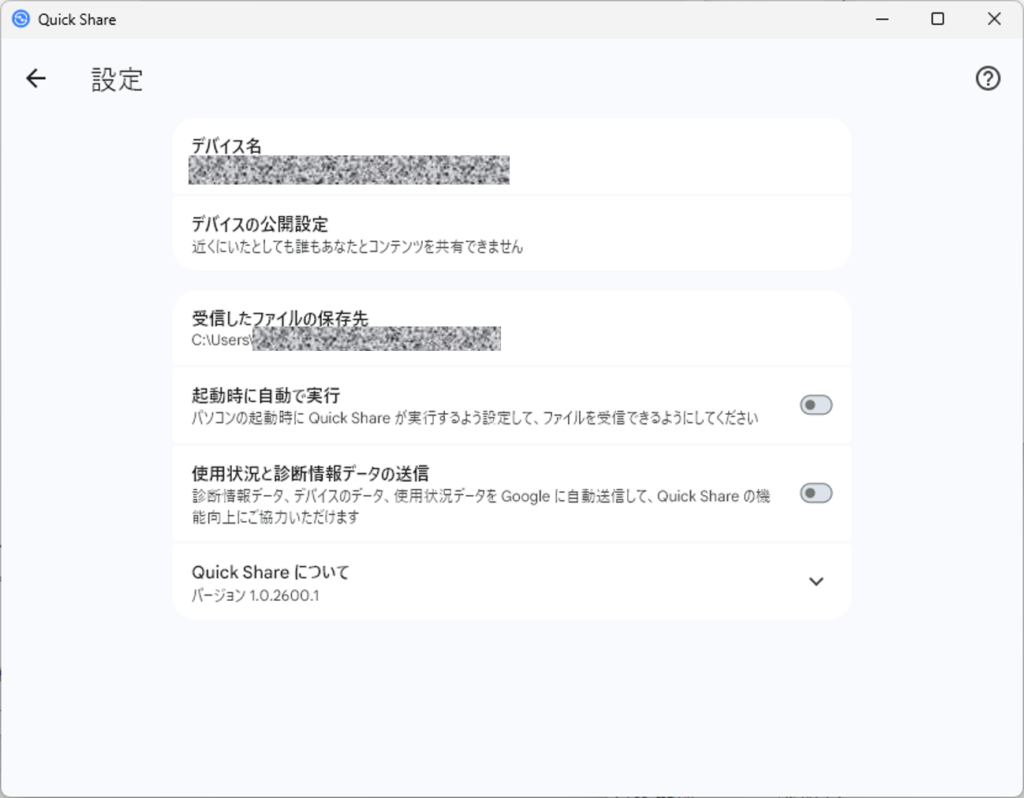Toggle 起動時に自動で実行 switch
The image size is (1024, 798).
tap(816, 405)
